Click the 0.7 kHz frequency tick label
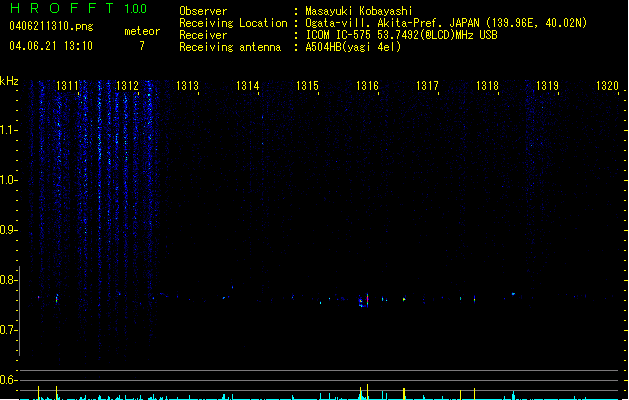The image size is (629, 400). 8,330
